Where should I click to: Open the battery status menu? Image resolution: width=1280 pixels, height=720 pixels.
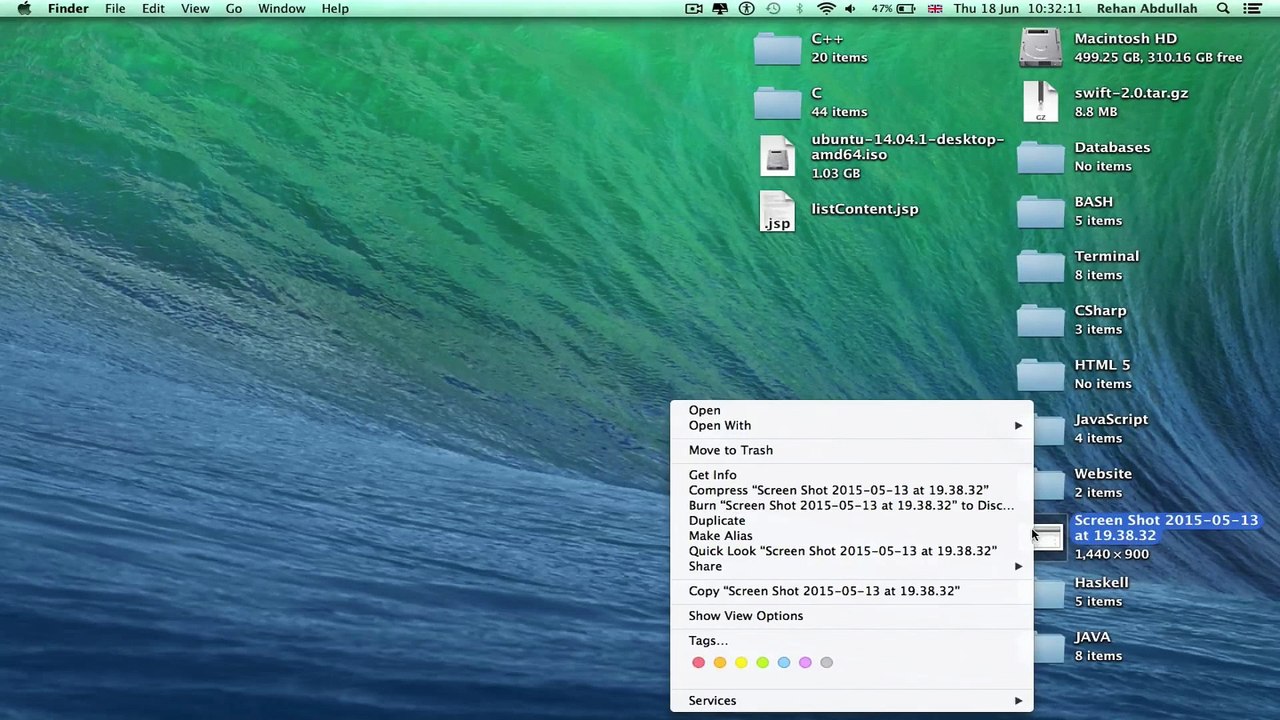point(893,9)
